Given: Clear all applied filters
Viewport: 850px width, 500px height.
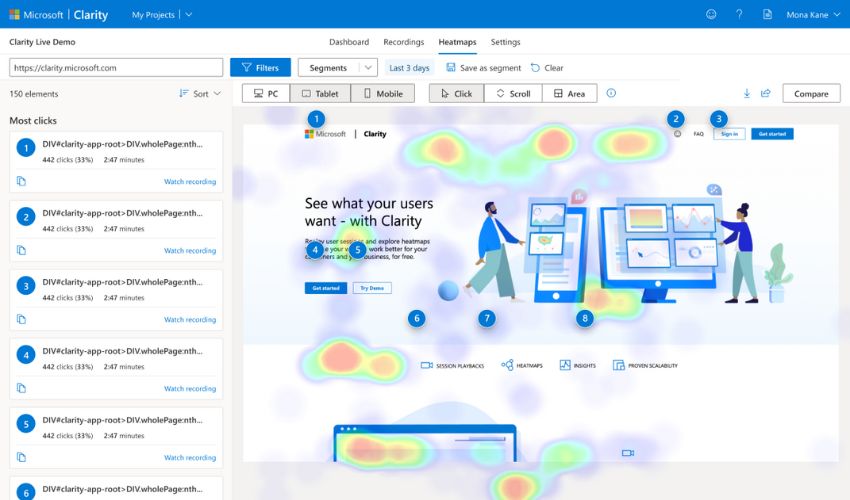Looking at the screenshot, I should (x=547, y=68).
